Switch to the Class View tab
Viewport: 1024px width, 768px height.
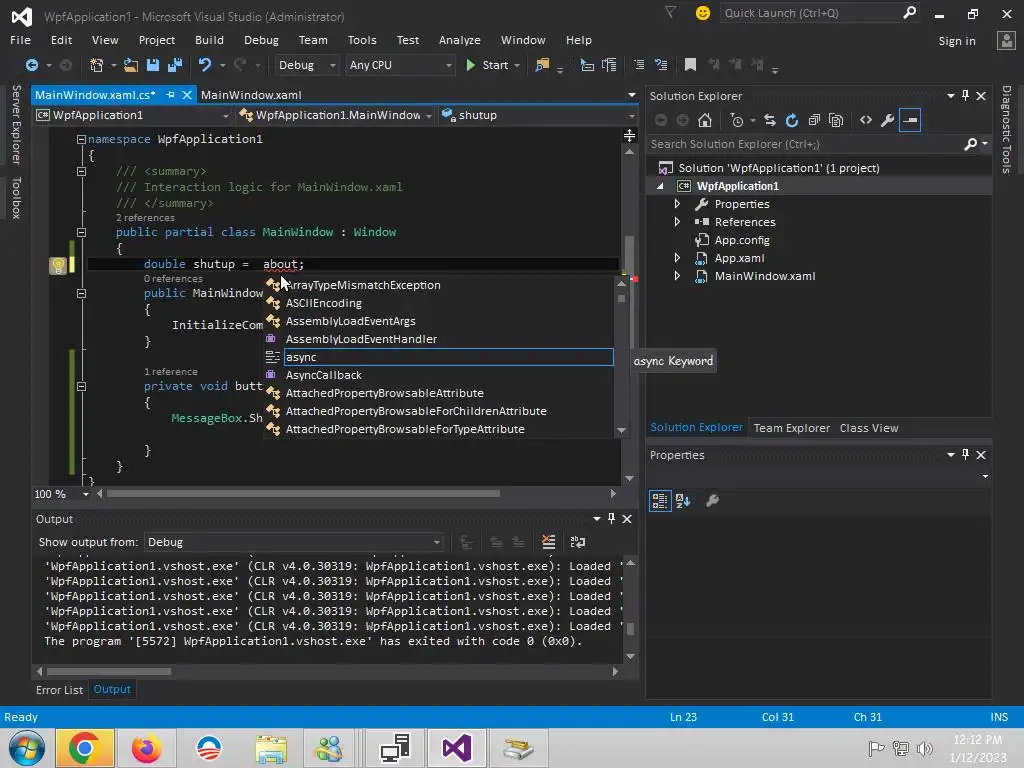tap(869, 428)
